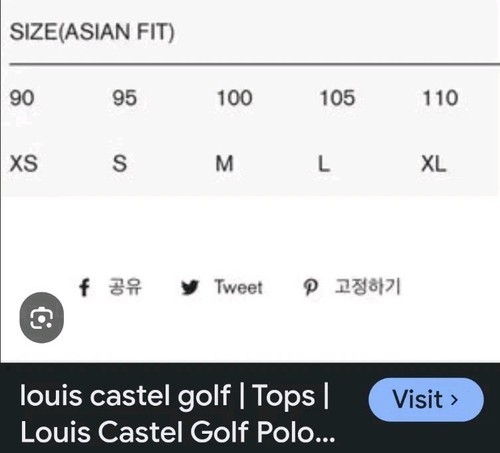Click the XS size label
This screenshot has width=500, height=453.
[x=24, y=164]
